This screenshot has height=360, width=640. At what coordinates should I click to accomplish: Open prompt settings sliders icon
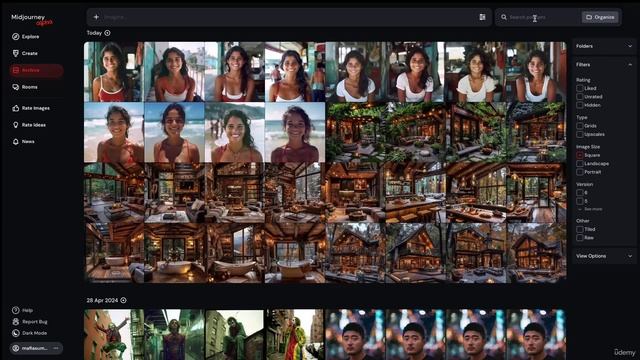click(482, 17)
